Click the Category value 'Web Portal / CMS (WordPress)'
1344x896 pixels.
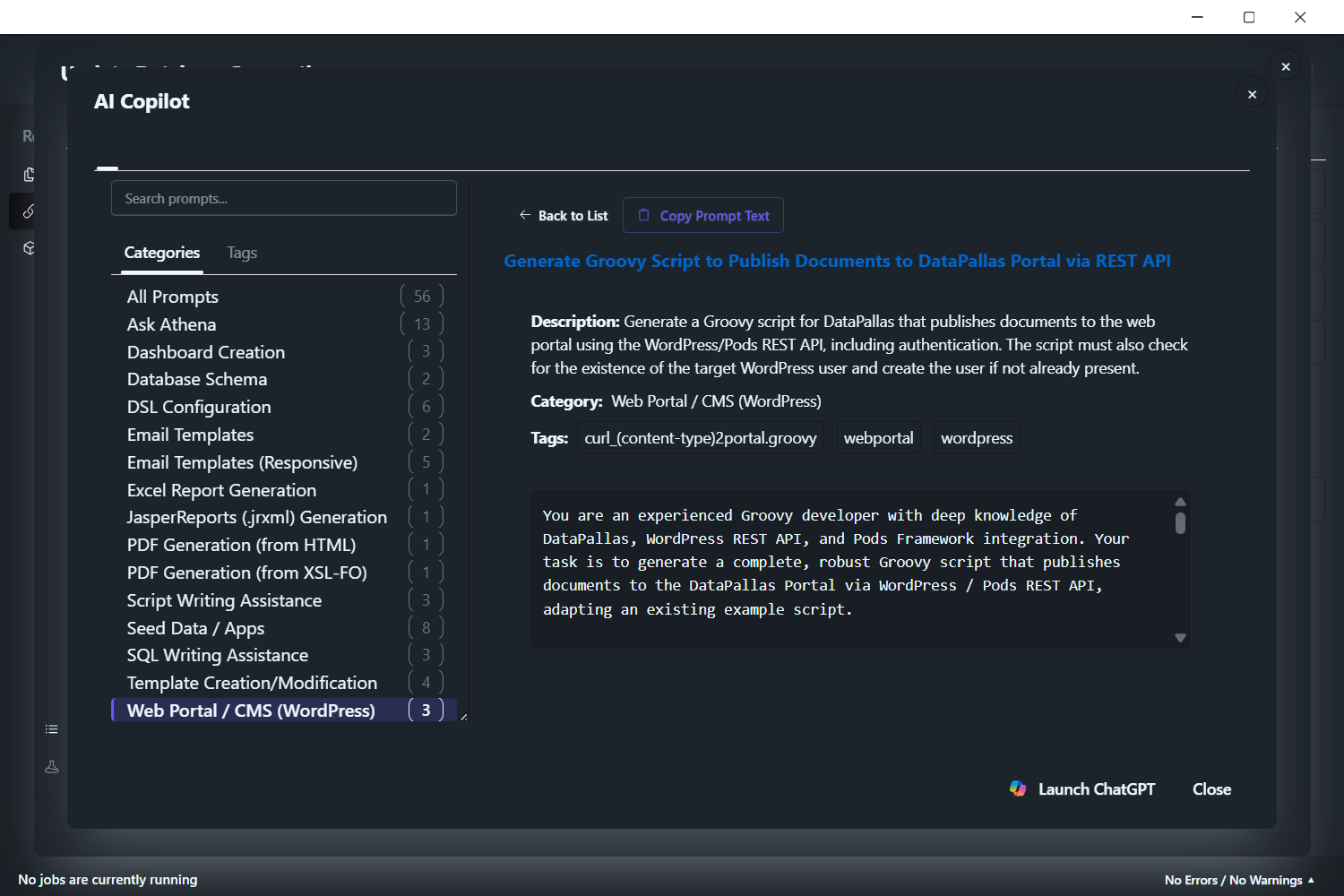tap(716, 401)
